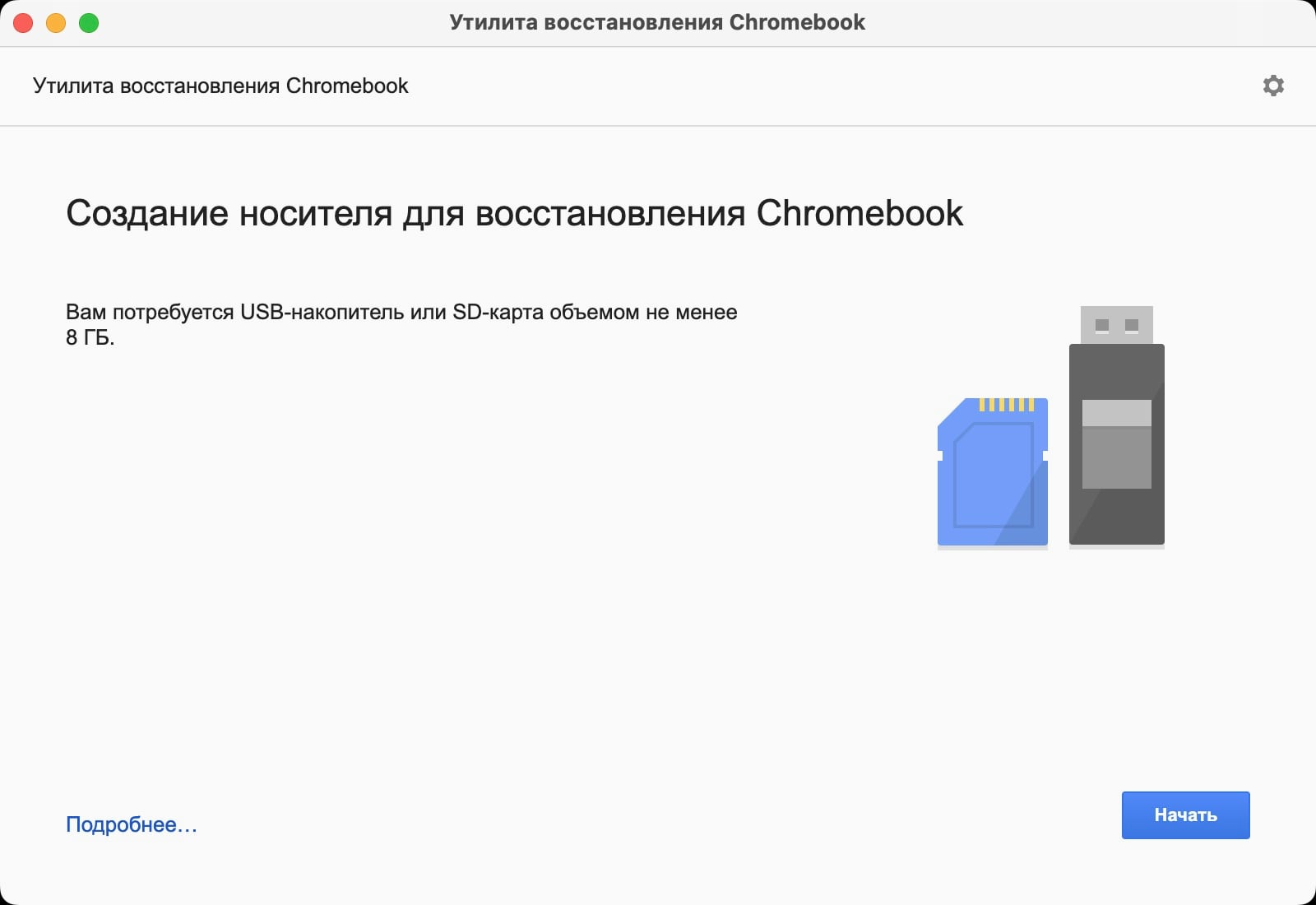
Task: Click the header label Утилита восстановления Chromebook
Action: point(220,86)
